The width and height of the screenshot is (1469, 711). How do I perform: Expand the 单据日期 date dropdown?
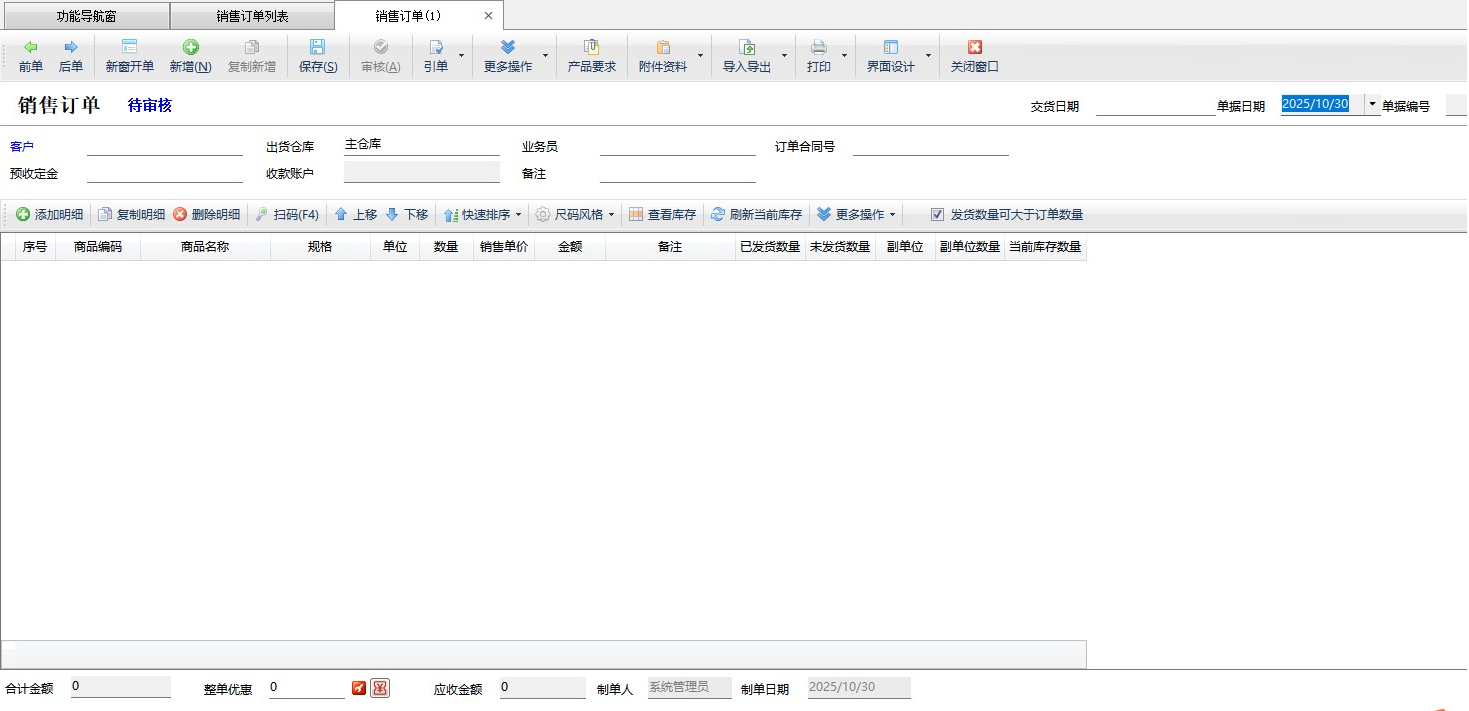coord(1372,104)
